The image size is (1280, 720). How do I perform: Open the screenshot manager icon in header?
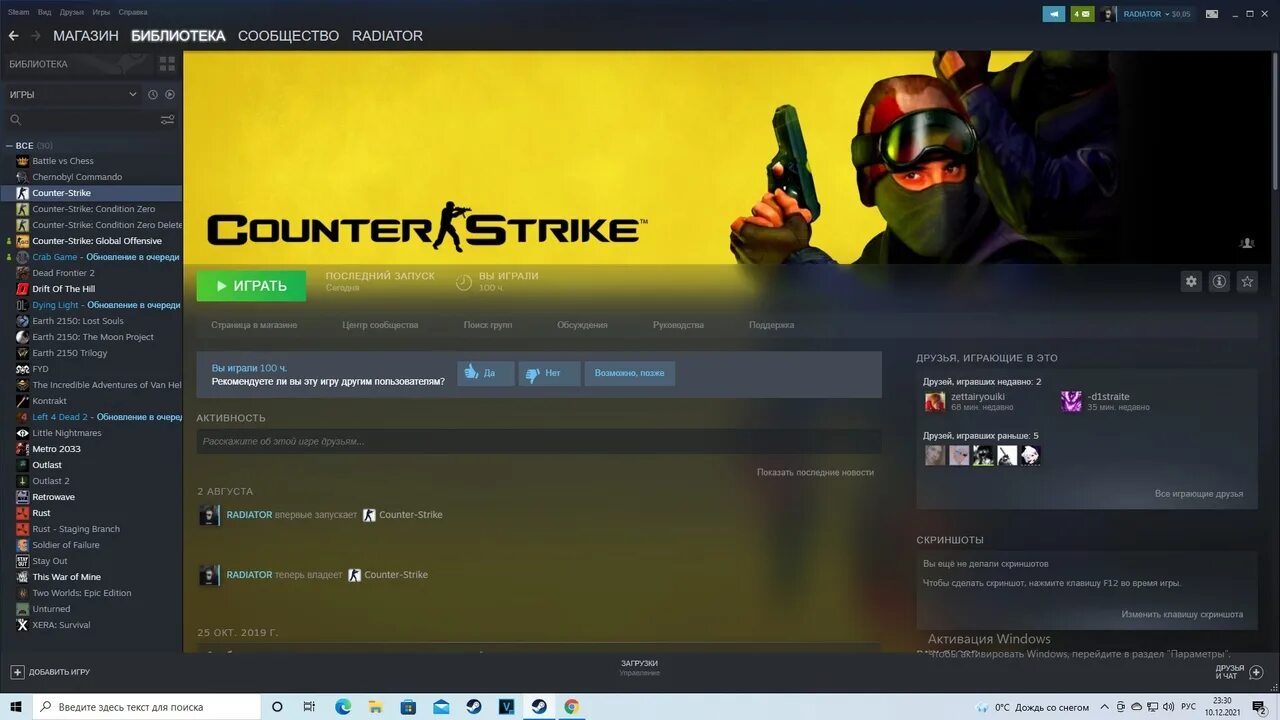click(1212, 14)
